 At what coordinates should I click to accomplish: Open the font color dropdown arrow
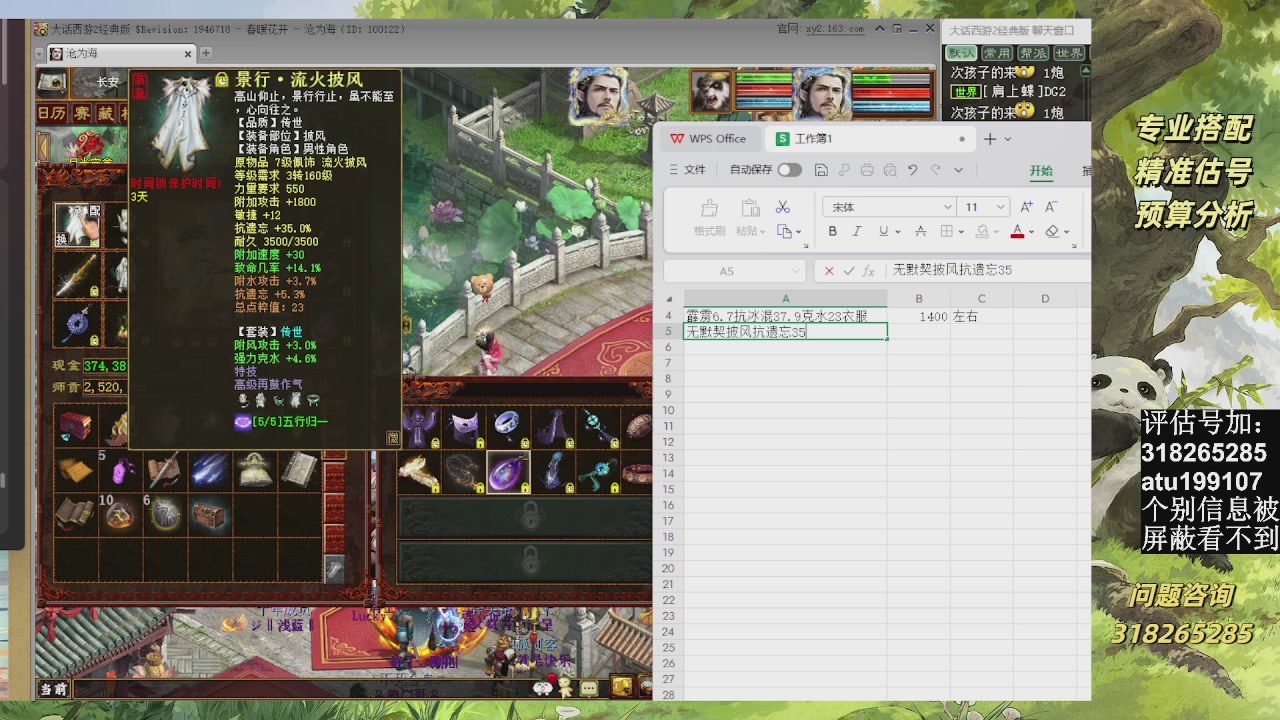[1031, 233]
